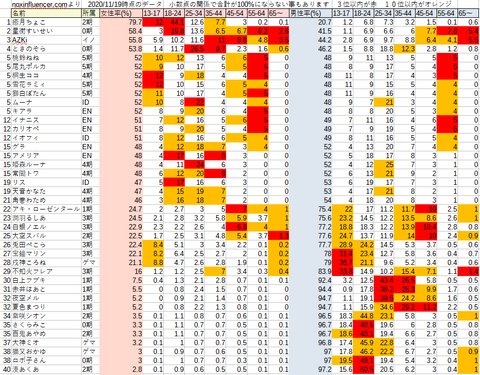Select the 名前 header cell

47,13
